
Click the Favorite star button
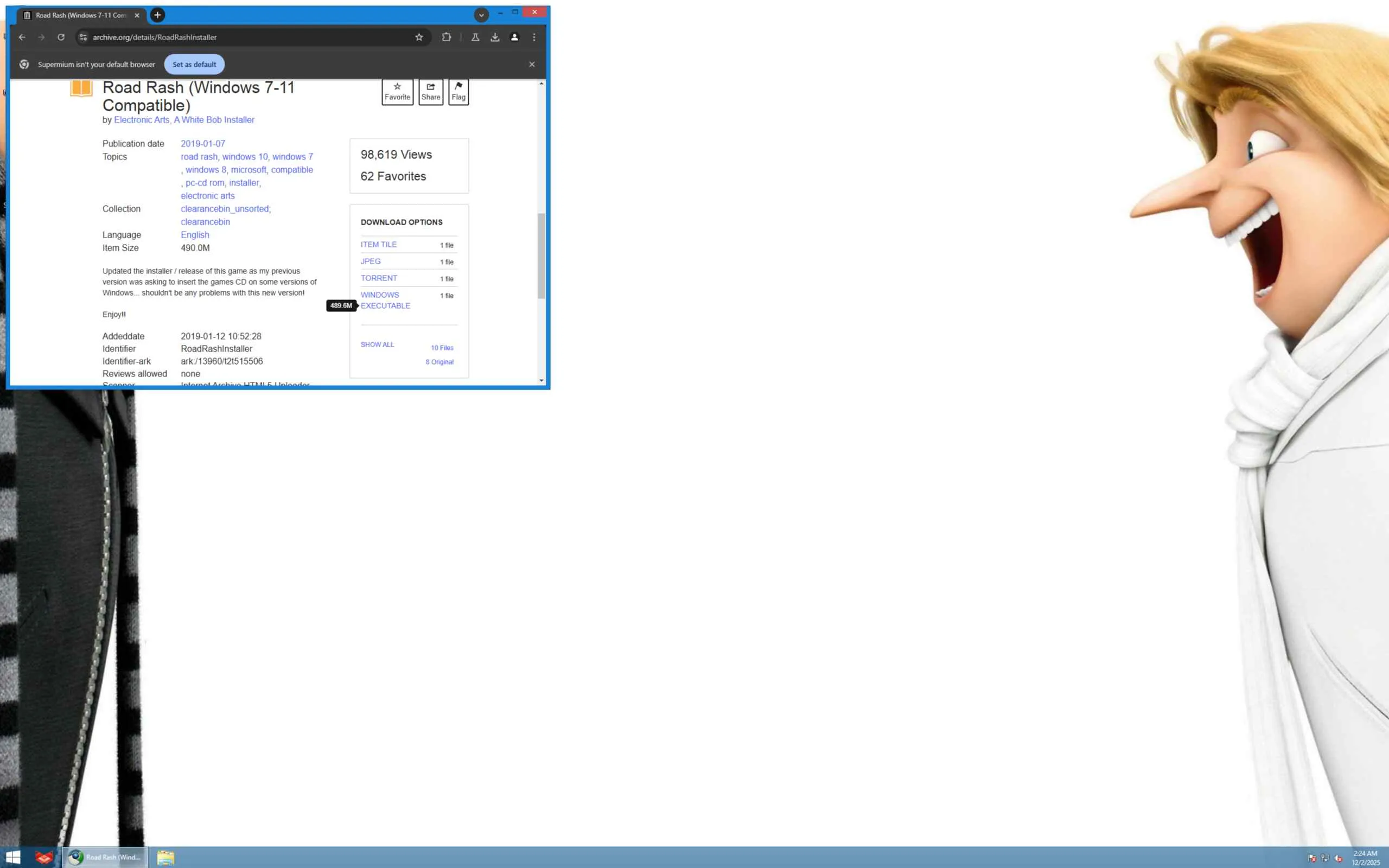(397, 91)
